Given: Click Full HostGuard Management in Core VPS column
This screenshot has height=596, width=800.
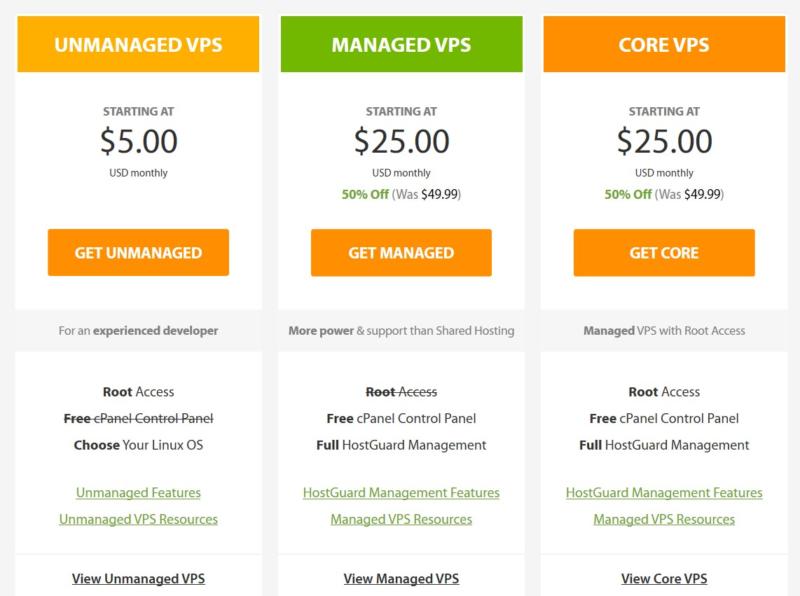Looking at the screenshot, I should click(664, 444).
